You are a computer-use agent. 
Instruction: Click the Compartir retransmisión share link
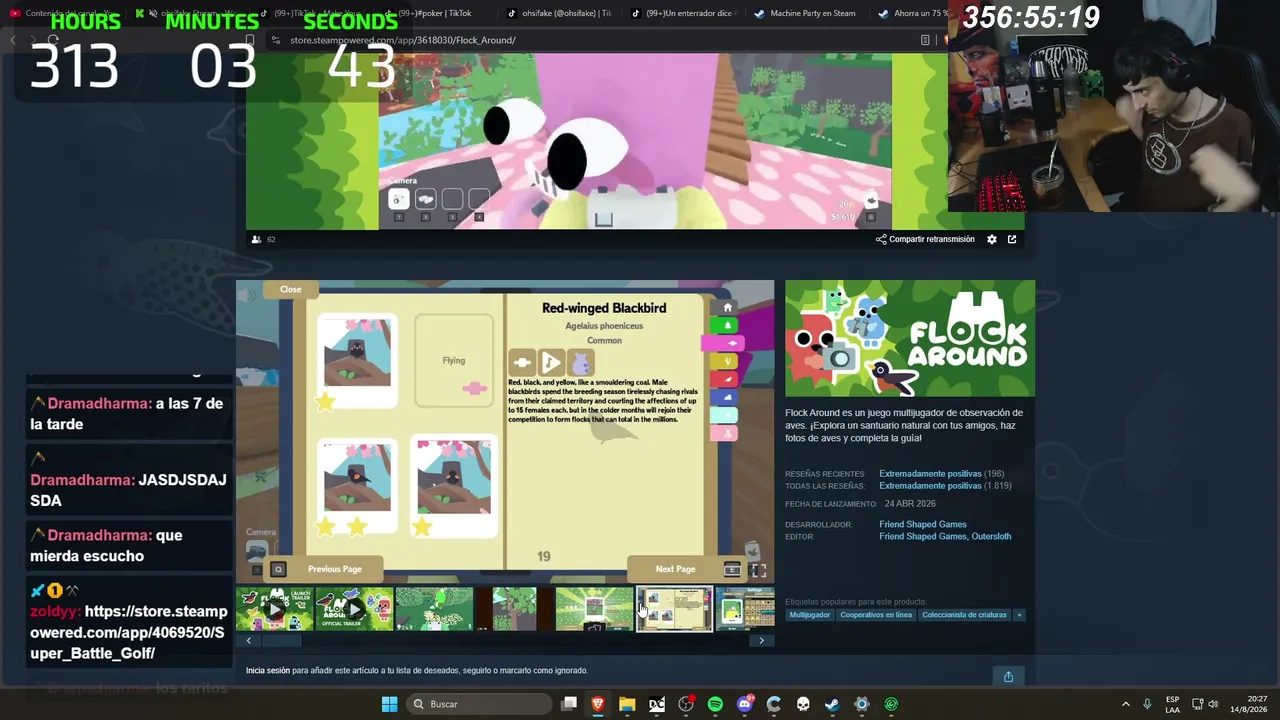[x=925, y=240]
